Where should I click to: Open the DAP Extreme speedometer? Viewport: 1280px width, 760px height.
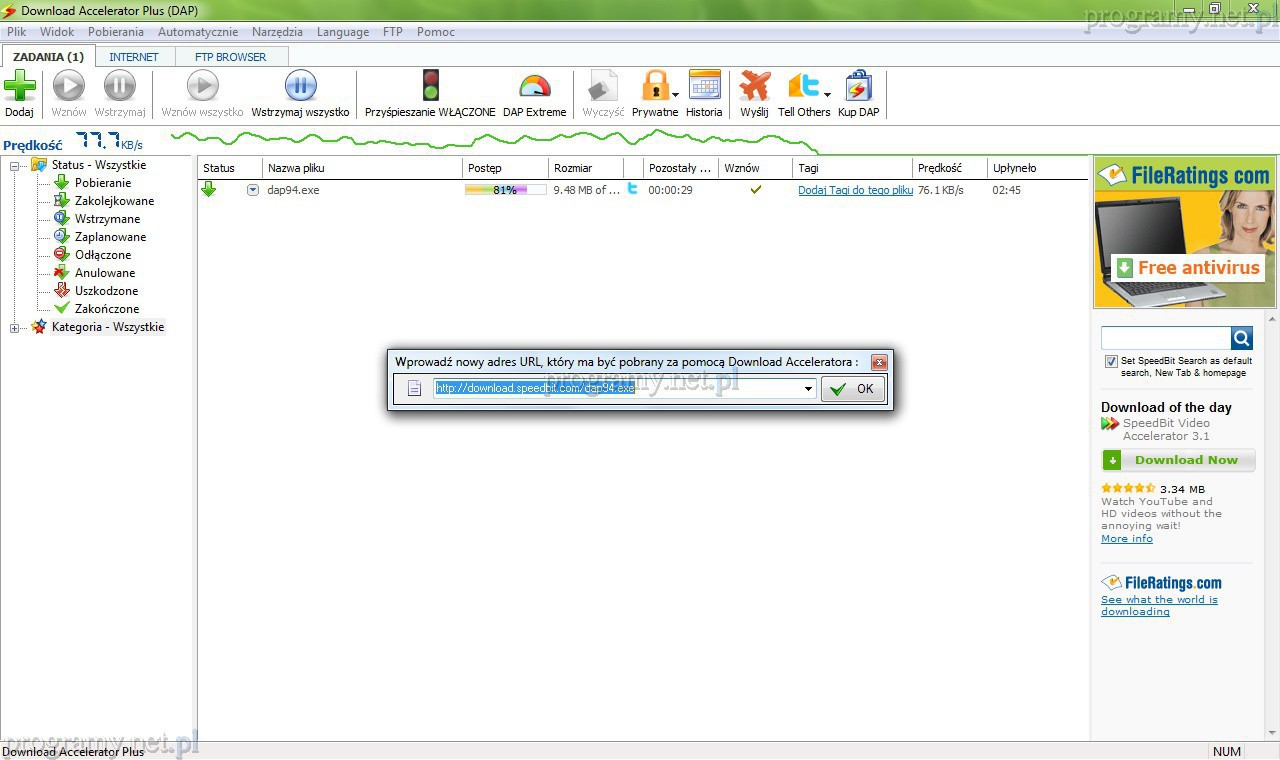(534, 87)
